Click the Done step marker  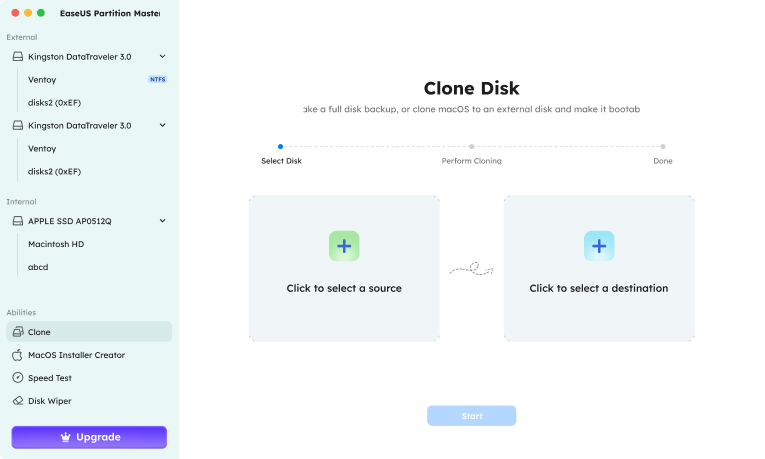[663, 147]
